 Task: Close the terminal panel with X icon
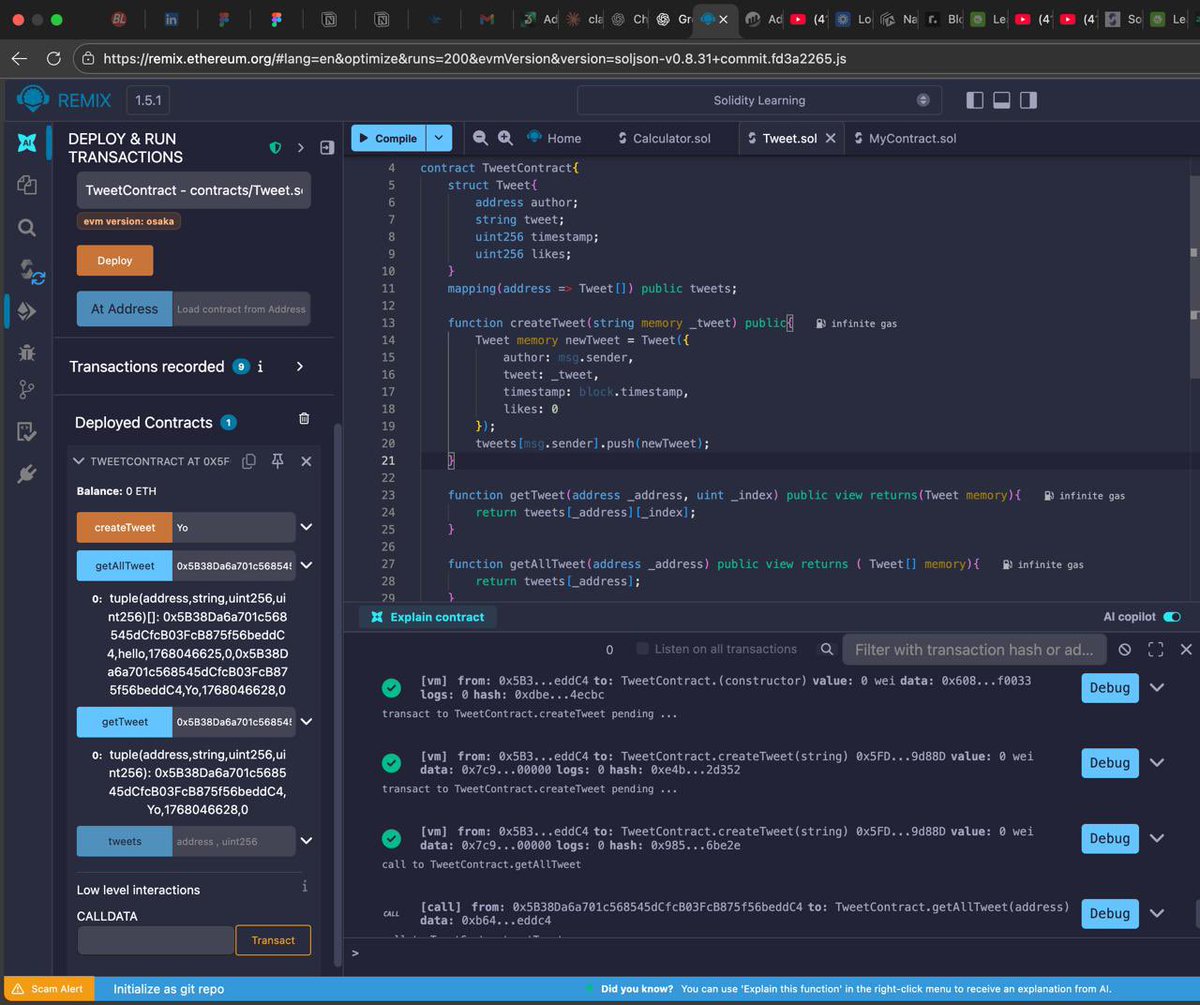pyautogui.click(x=1186, y=649)
